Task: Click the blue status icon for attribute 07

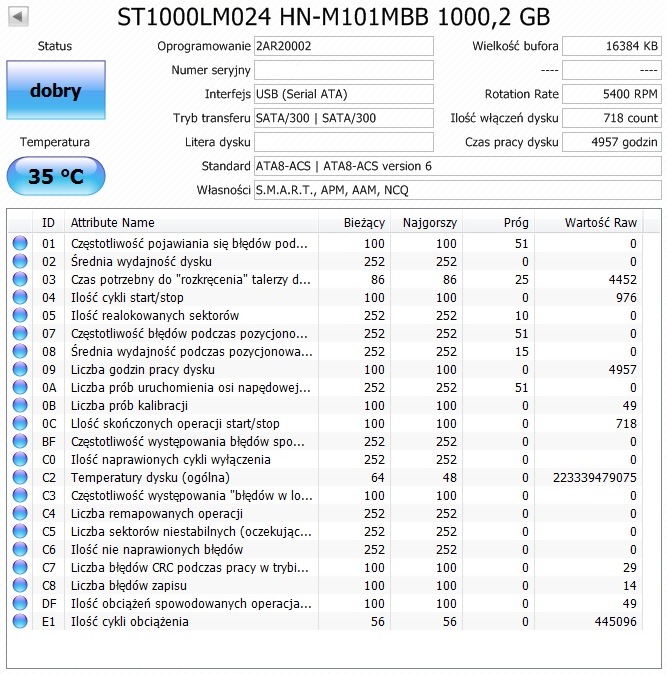Action: (20, 334)
